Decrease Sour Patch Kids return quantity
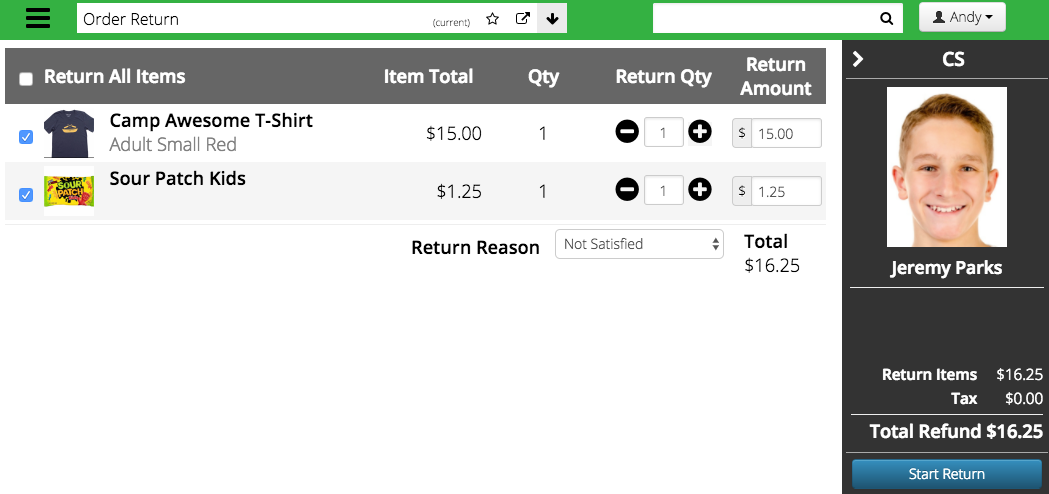This screenshot has height=494, width=1049. (x=627, y=190)
